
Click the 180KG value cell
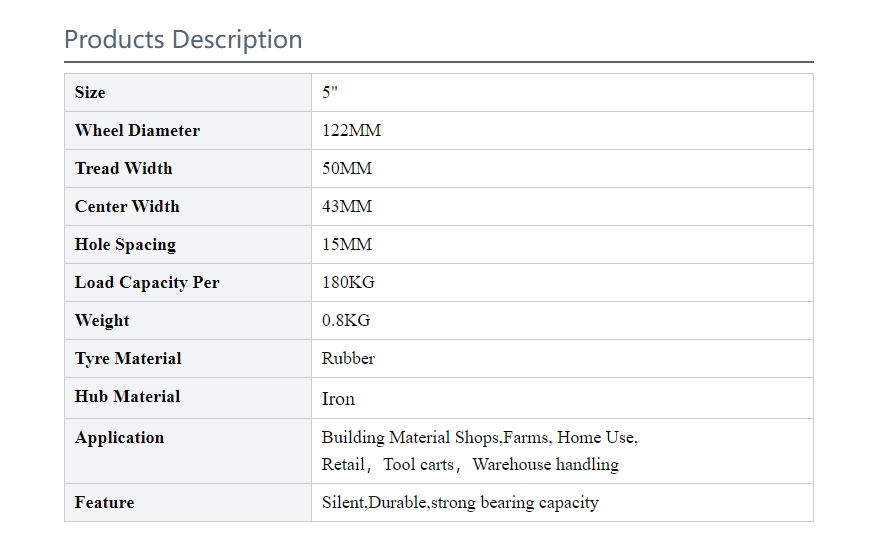[562, 283]
